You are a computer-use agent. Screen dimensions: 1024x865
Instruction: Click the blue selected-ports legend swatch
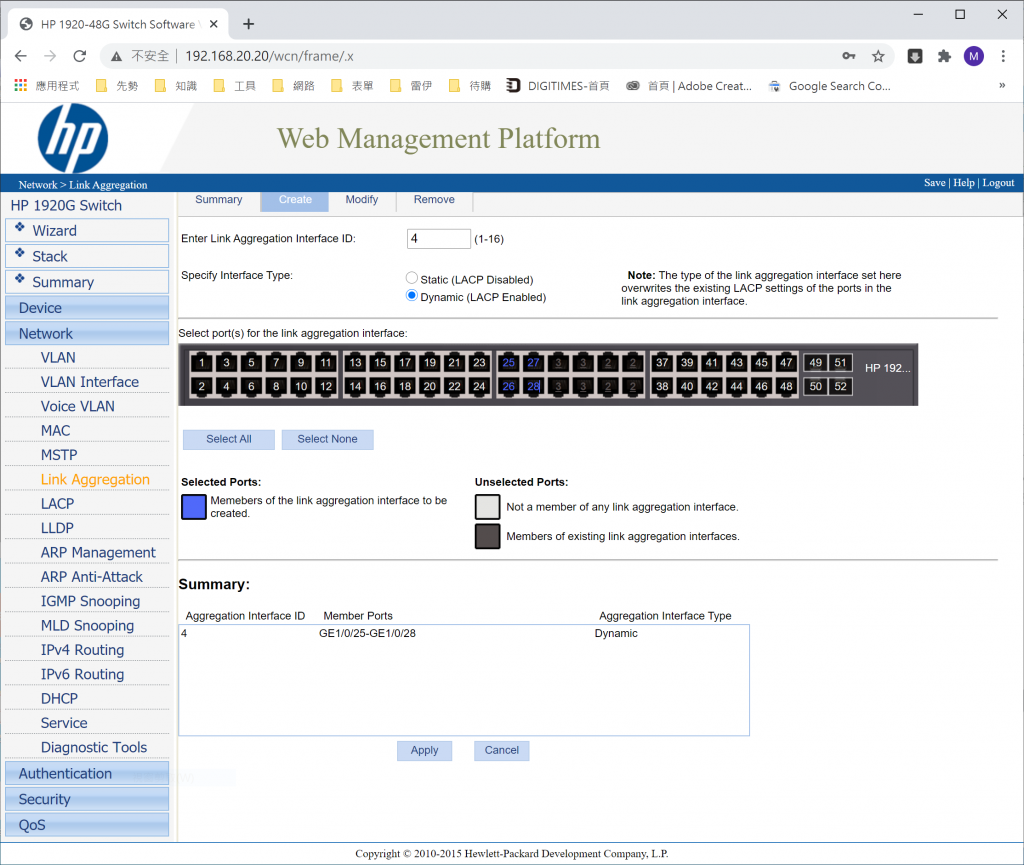(x=194, y=507)
